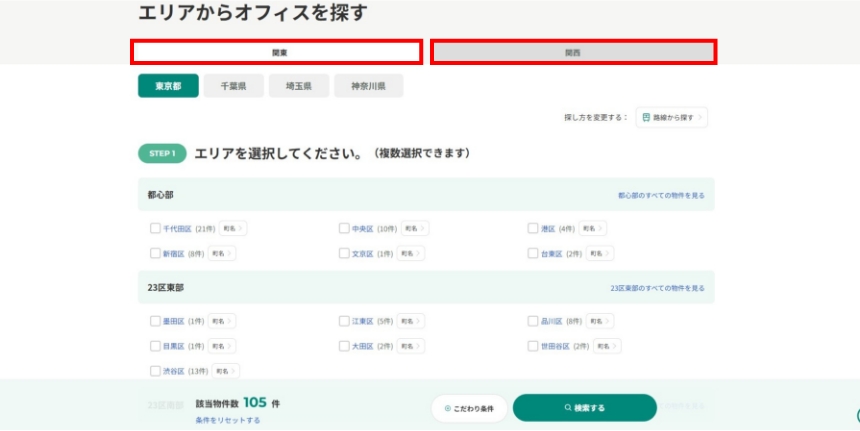Select the 関東 region tab

tap(276, 52)
